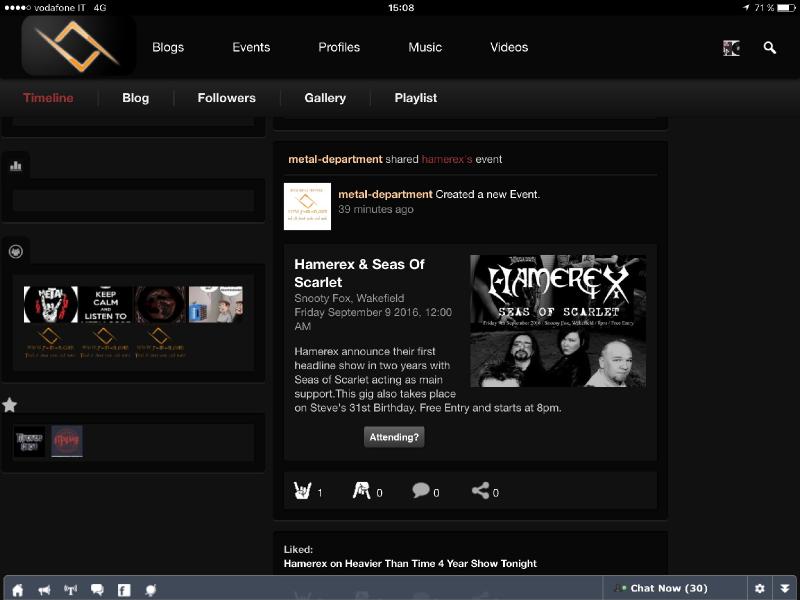Click the home icon in bottom bar

(x=17, y=589)
